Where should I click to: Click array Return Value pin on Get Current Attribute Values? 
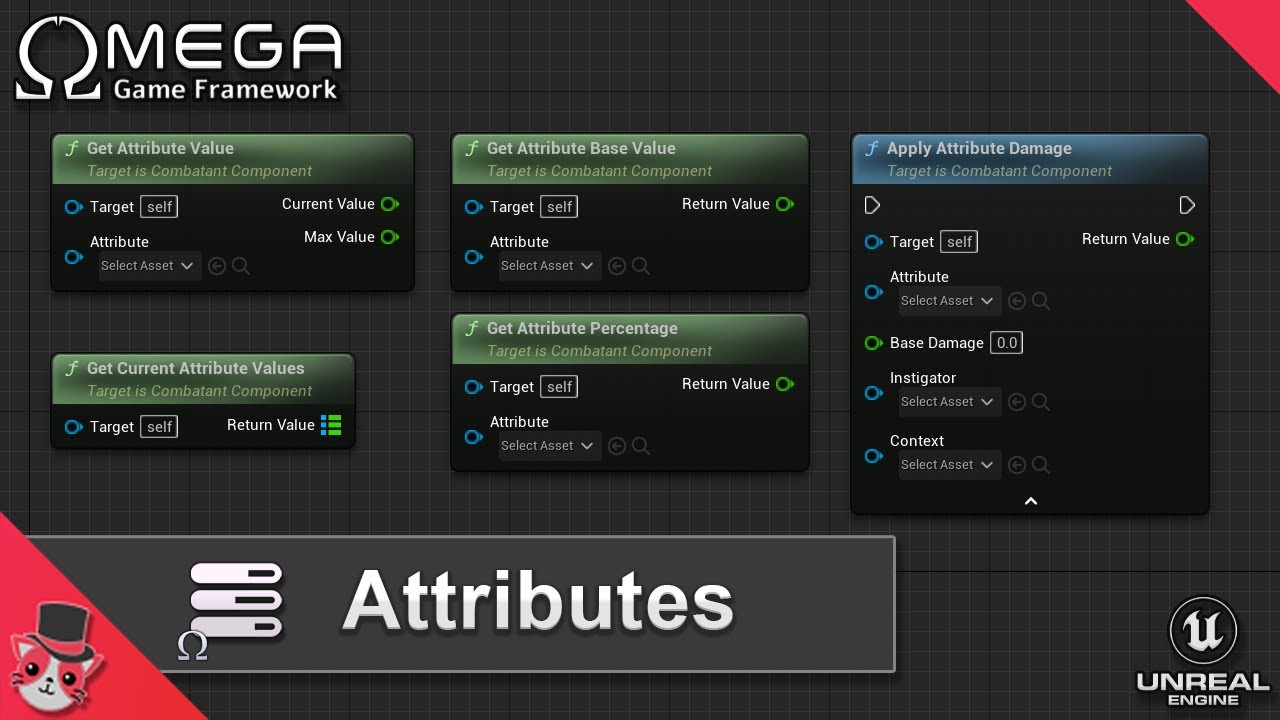click(331, 425)
